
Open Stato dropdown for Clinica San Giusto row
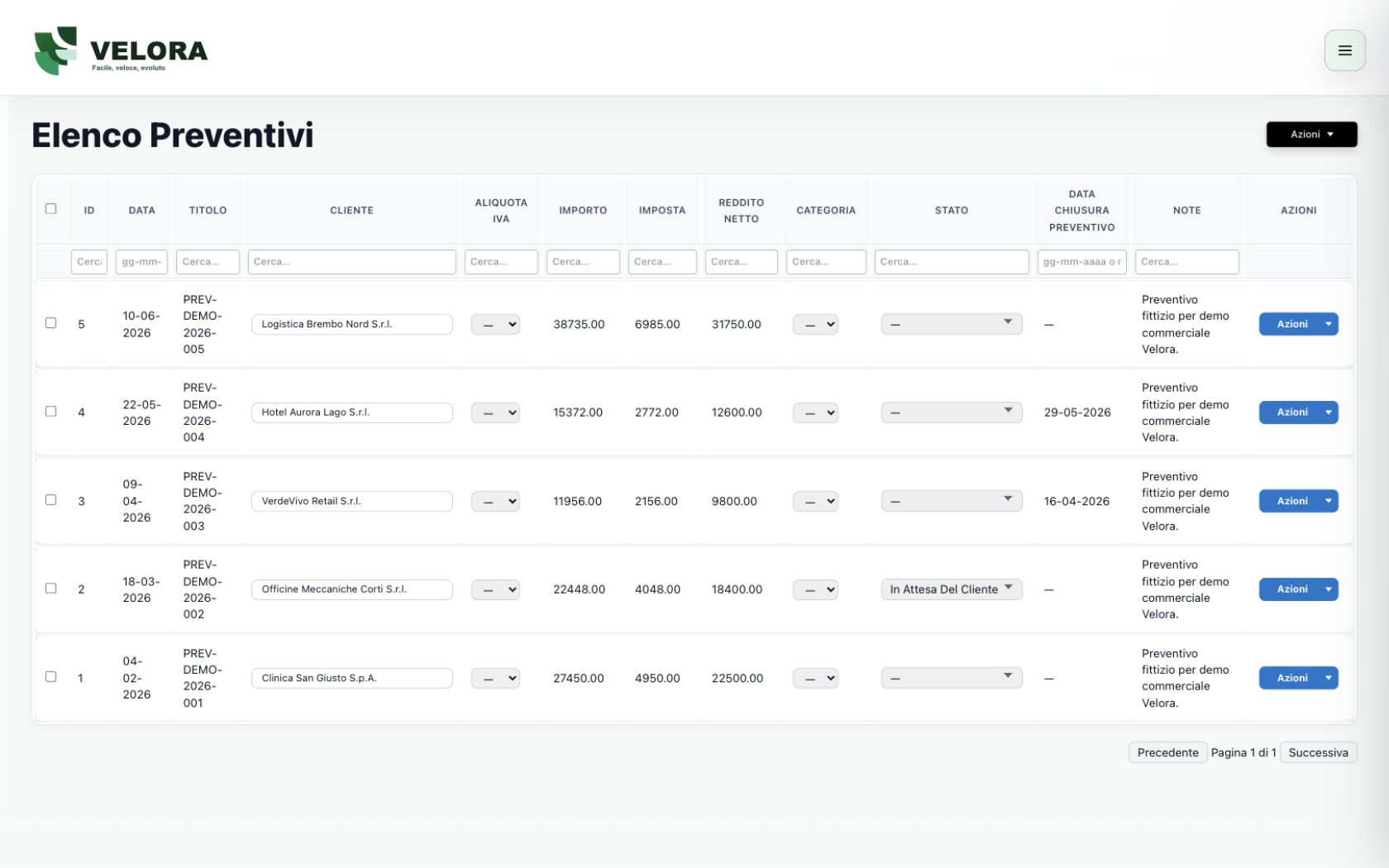(x=952, y=678)
